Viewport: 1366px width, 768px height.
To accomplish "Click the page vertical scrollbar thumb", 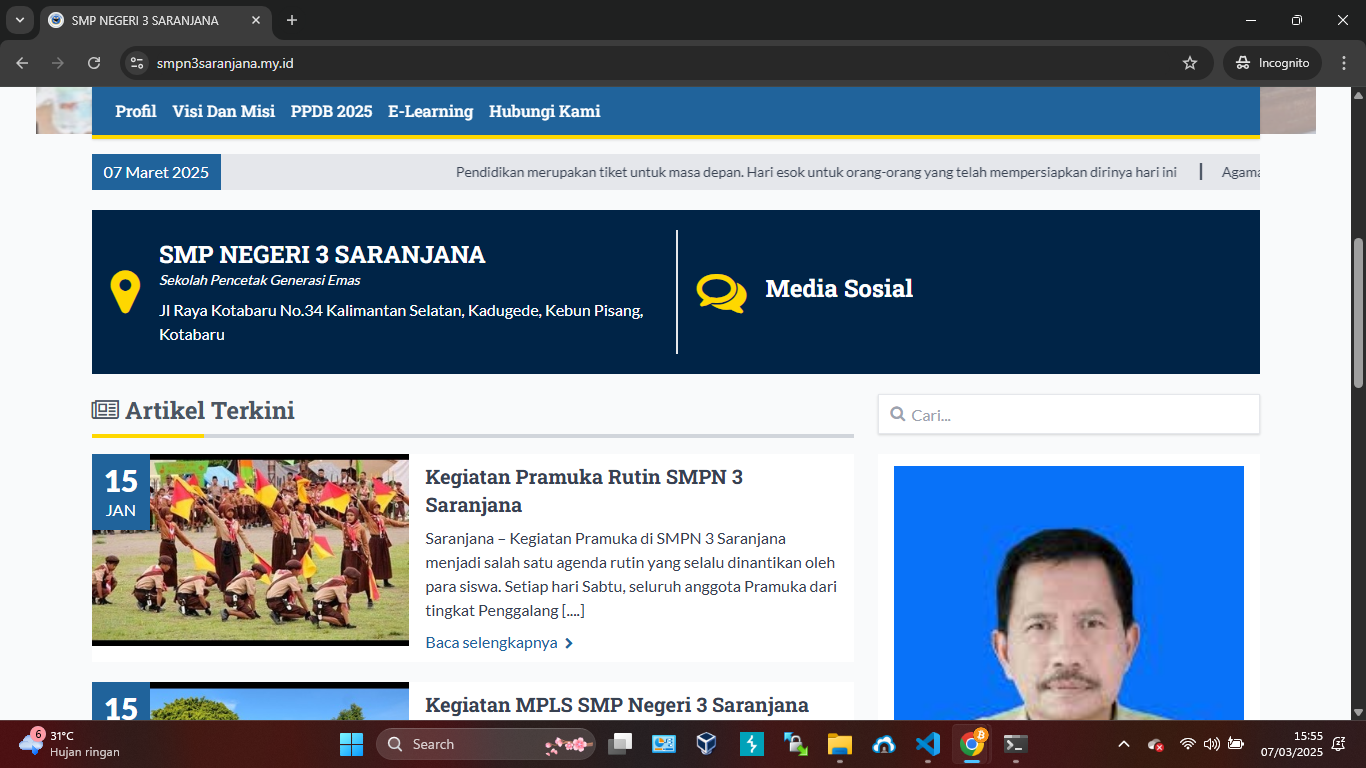I will (x=1358, y=313).
